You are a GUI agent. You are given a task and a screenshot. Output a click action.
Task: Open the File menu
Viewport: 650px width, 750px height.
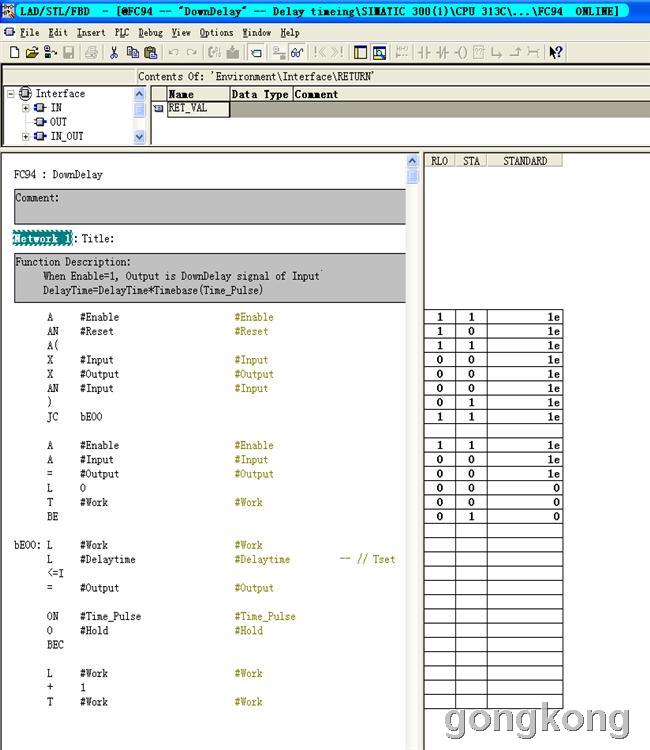(30, 33)
